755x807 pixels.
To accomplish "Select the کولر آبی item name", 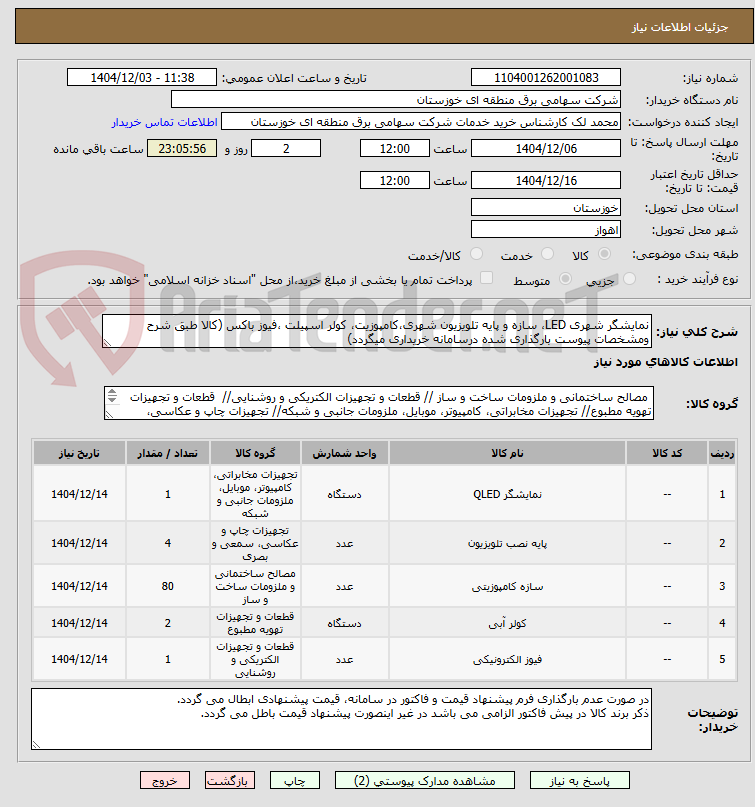I will pos(507,623).
